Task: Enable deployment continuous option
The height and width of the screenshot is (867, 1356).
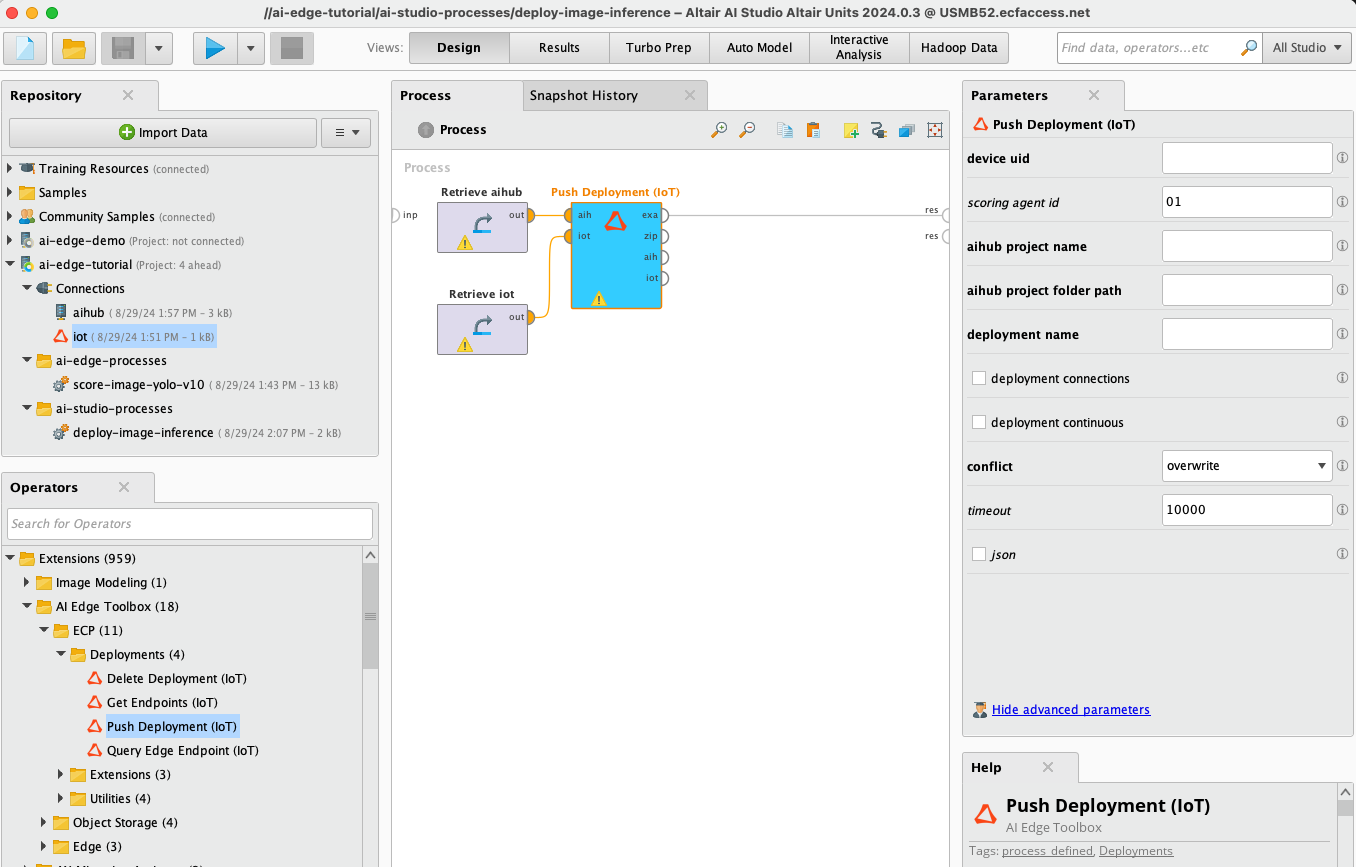Action: coord(978,421)
